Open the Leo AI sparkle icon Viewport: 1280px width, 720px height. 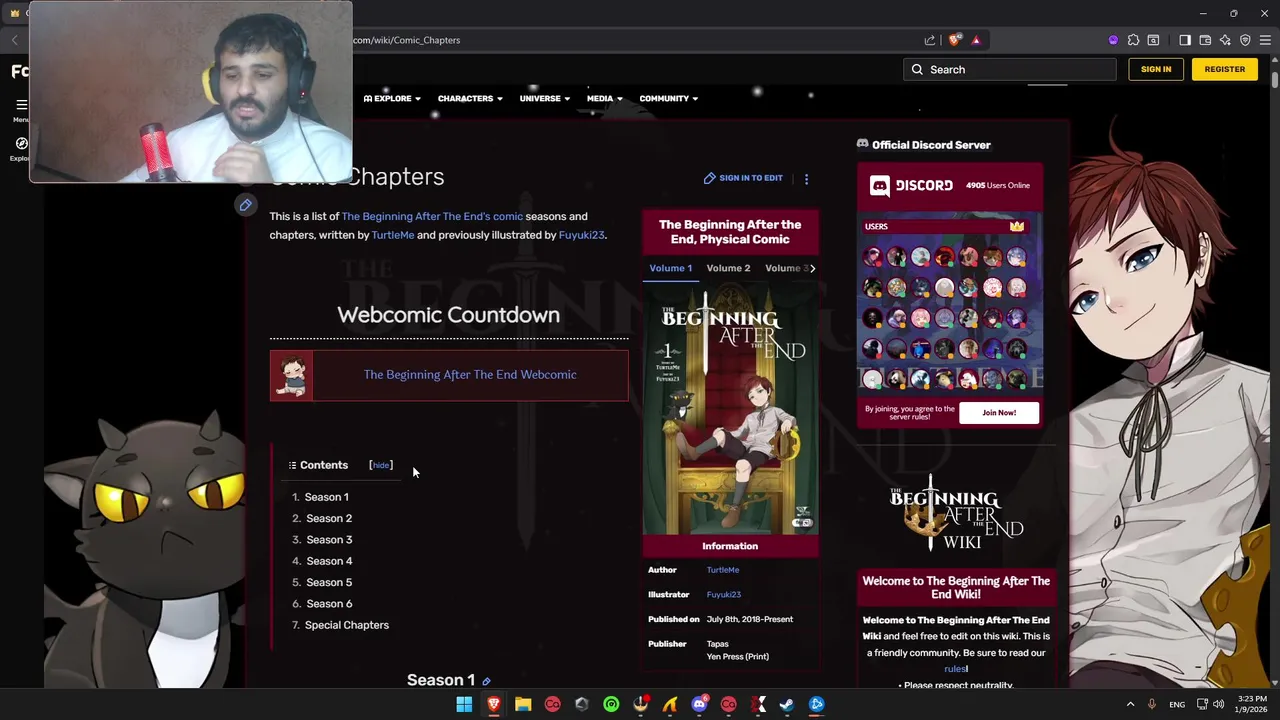point(1225,40)
